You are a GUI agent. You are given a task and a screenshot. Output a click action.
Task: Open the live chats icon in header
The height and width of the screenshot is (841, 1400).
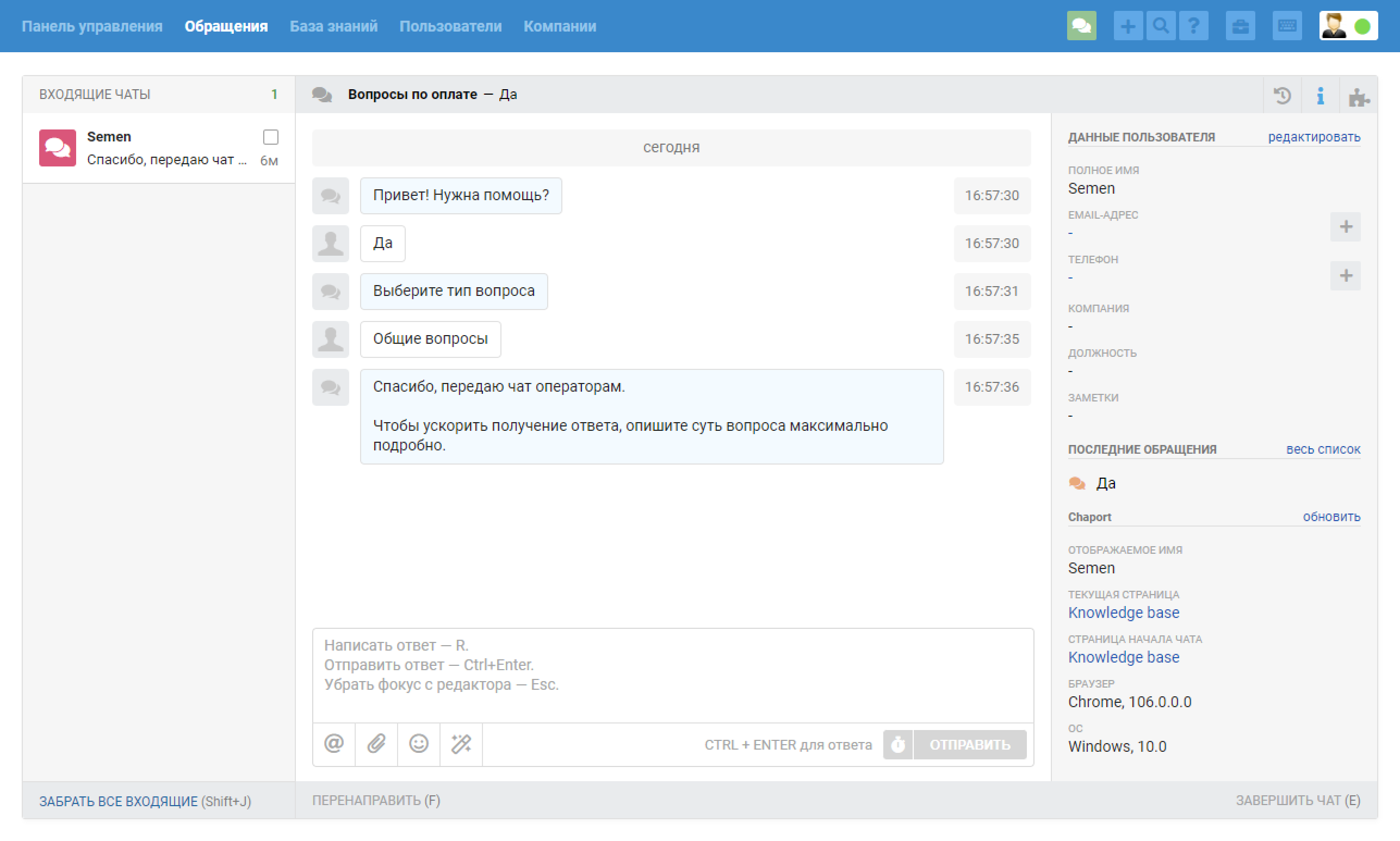pyautogui.click(x=1081, y=26)
